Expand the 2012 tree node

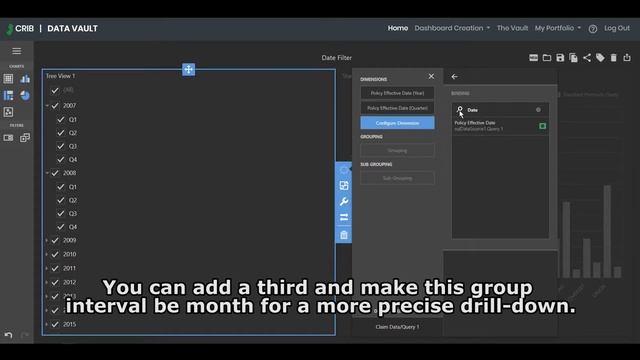point(47,282)
